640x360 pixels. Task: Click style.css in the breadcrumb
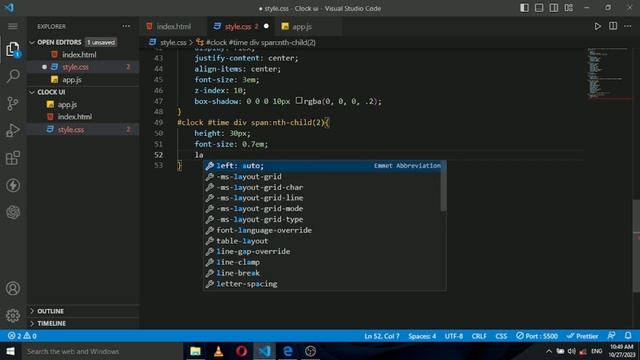173,42
